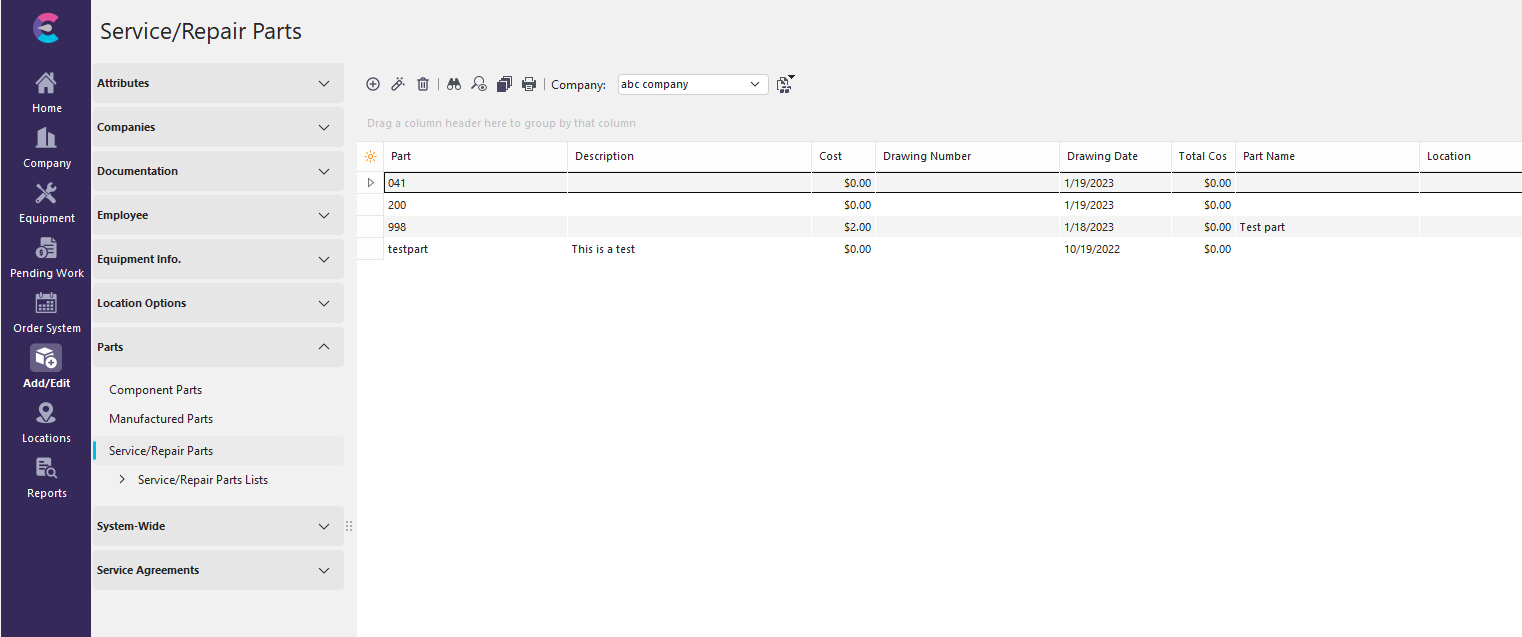Click the trash delete icon
This screenshot has width=1522, height=637.
point(423,85)
